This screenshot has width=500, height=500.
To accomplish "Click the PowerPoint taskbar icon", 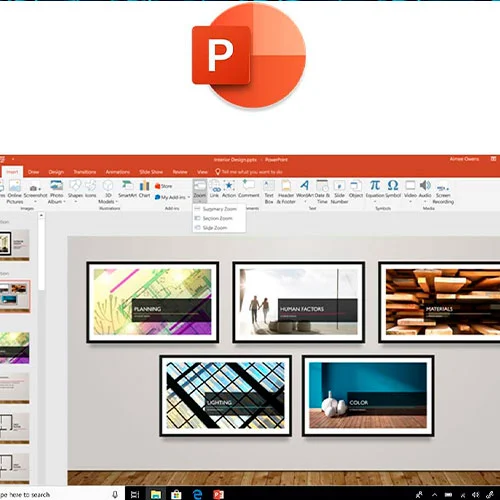I will tap(218, 495).
